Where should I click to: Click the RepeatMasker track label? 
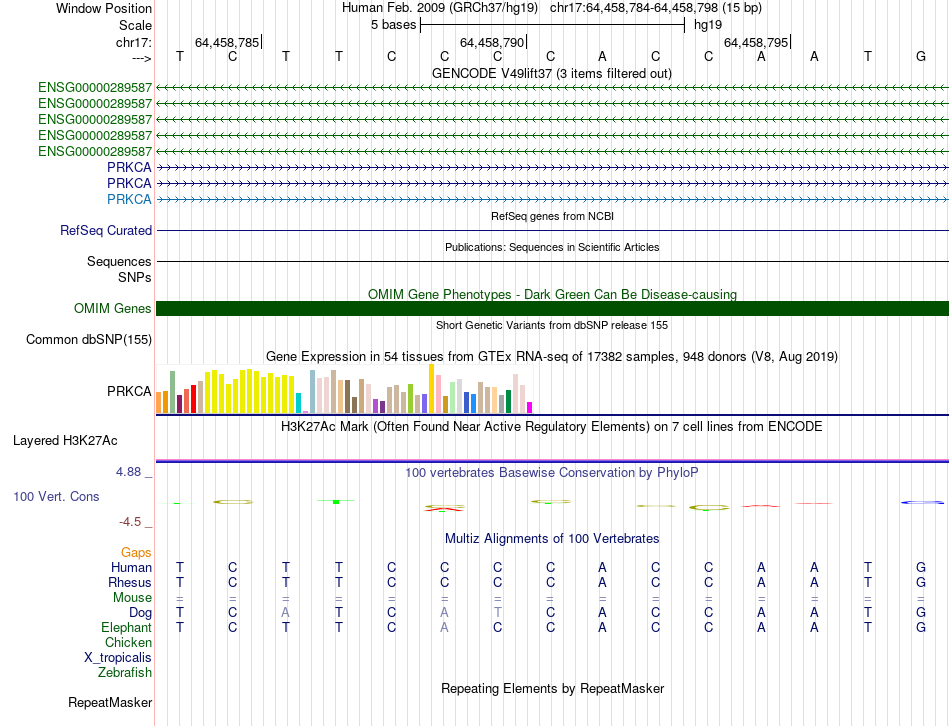[110, 703]
